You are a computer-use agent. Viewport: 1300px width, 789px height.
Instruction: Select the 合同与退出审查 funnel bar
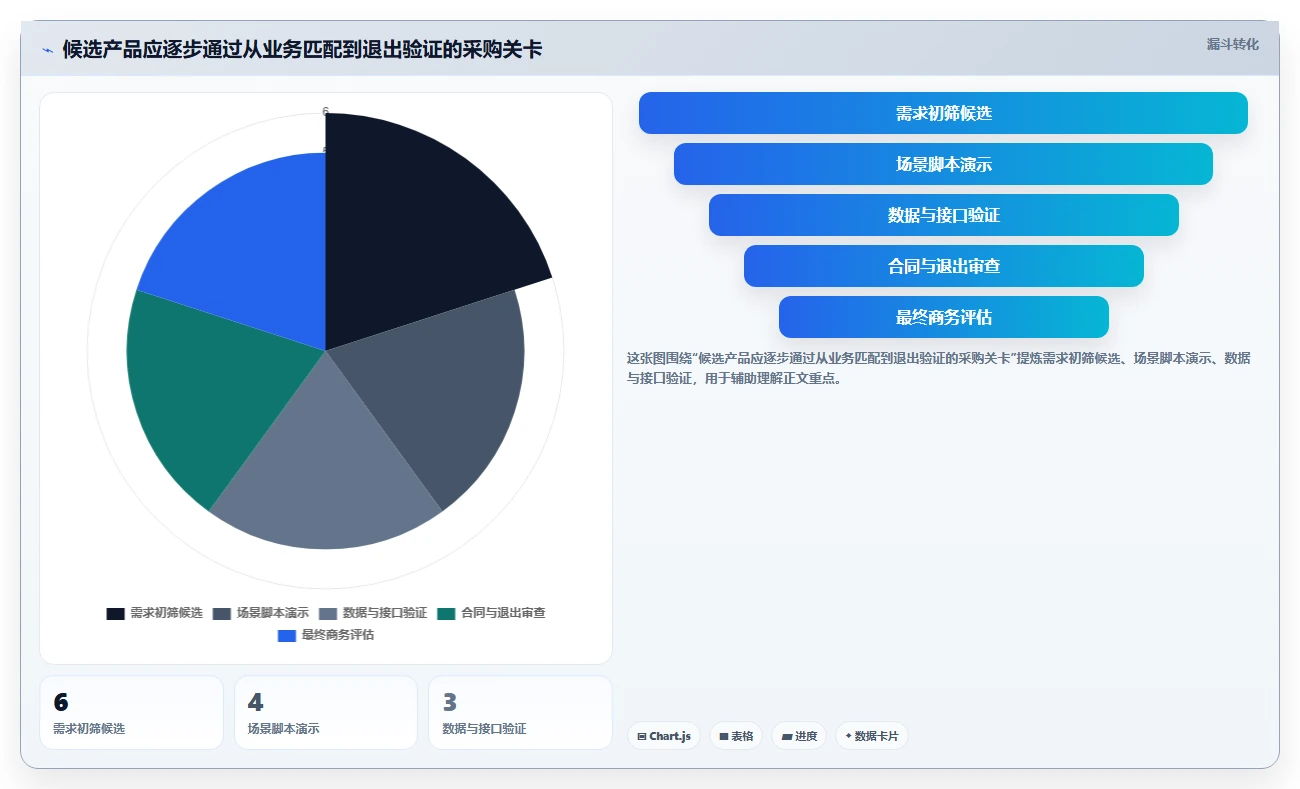click(x=943, y=266)
